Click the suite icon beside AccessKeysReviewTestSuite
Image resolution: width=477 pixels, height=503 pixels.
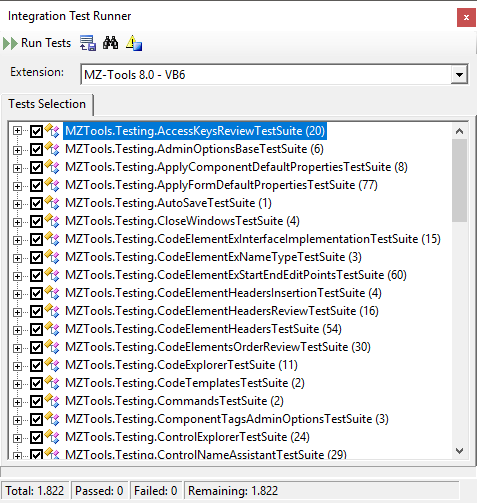(52, 131)
